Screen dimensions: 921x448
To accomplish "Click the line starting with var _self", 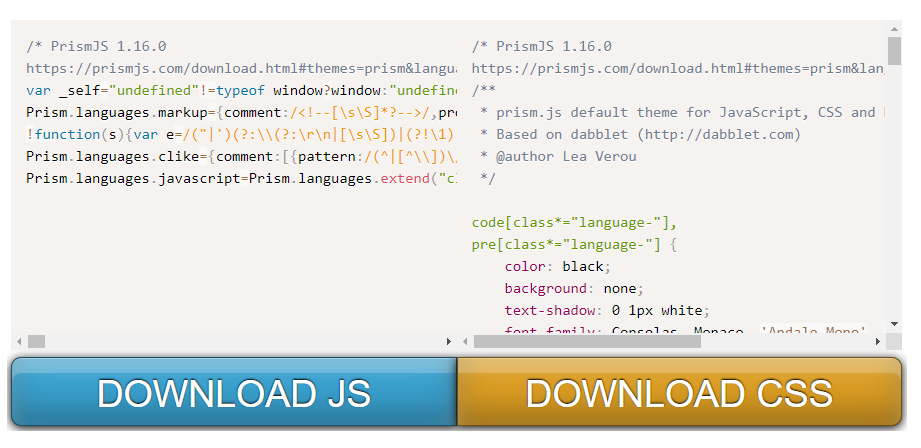I will point(241,90).
